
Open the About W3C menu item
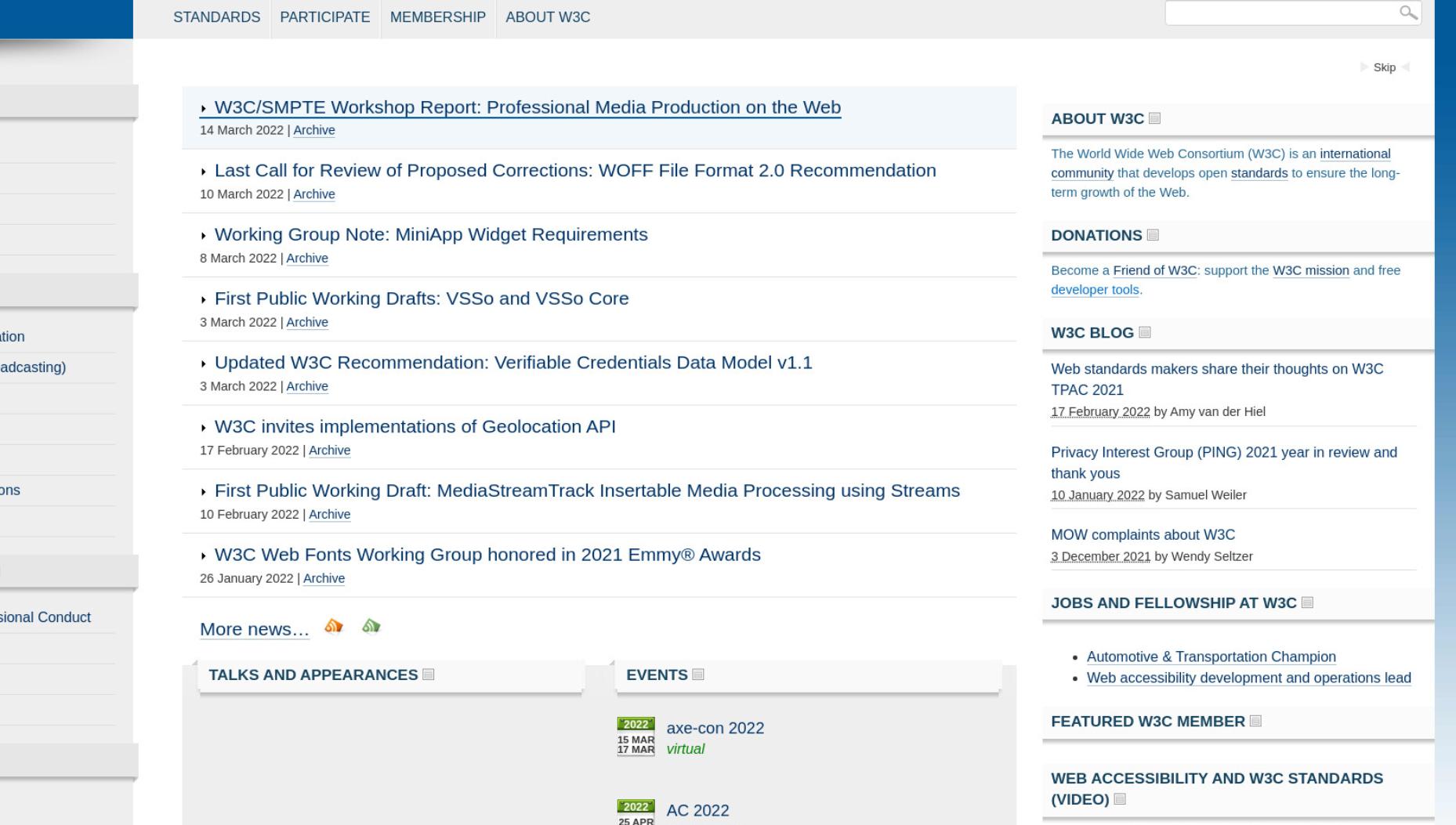[548, 17]
